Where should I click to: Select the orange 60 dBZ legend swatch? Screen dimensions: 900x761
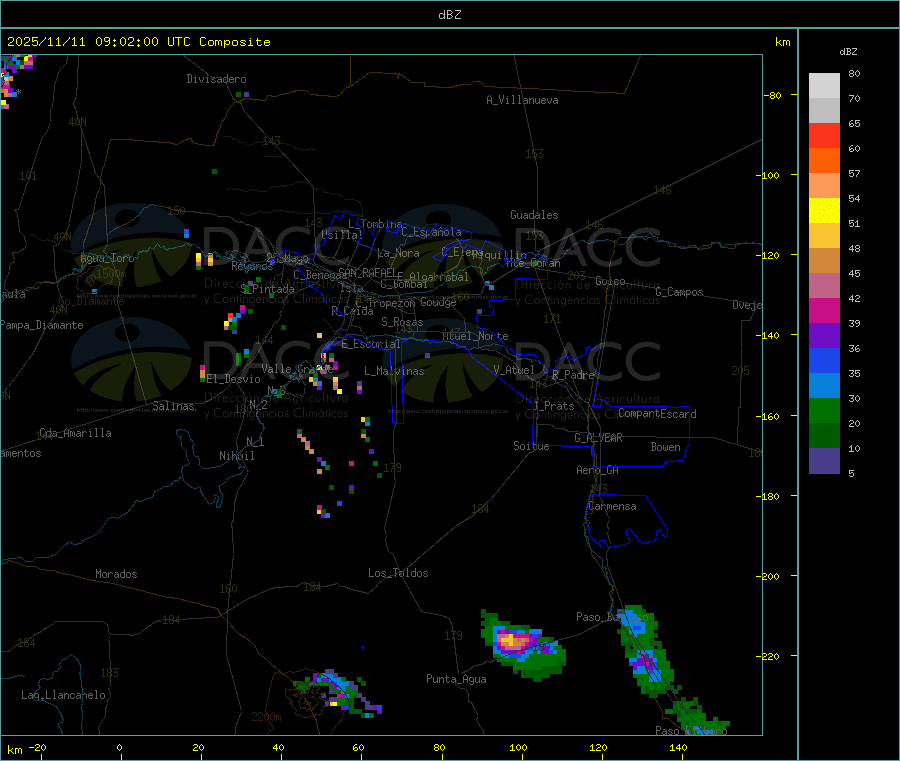pyautogui.click(x=824, y=161)
